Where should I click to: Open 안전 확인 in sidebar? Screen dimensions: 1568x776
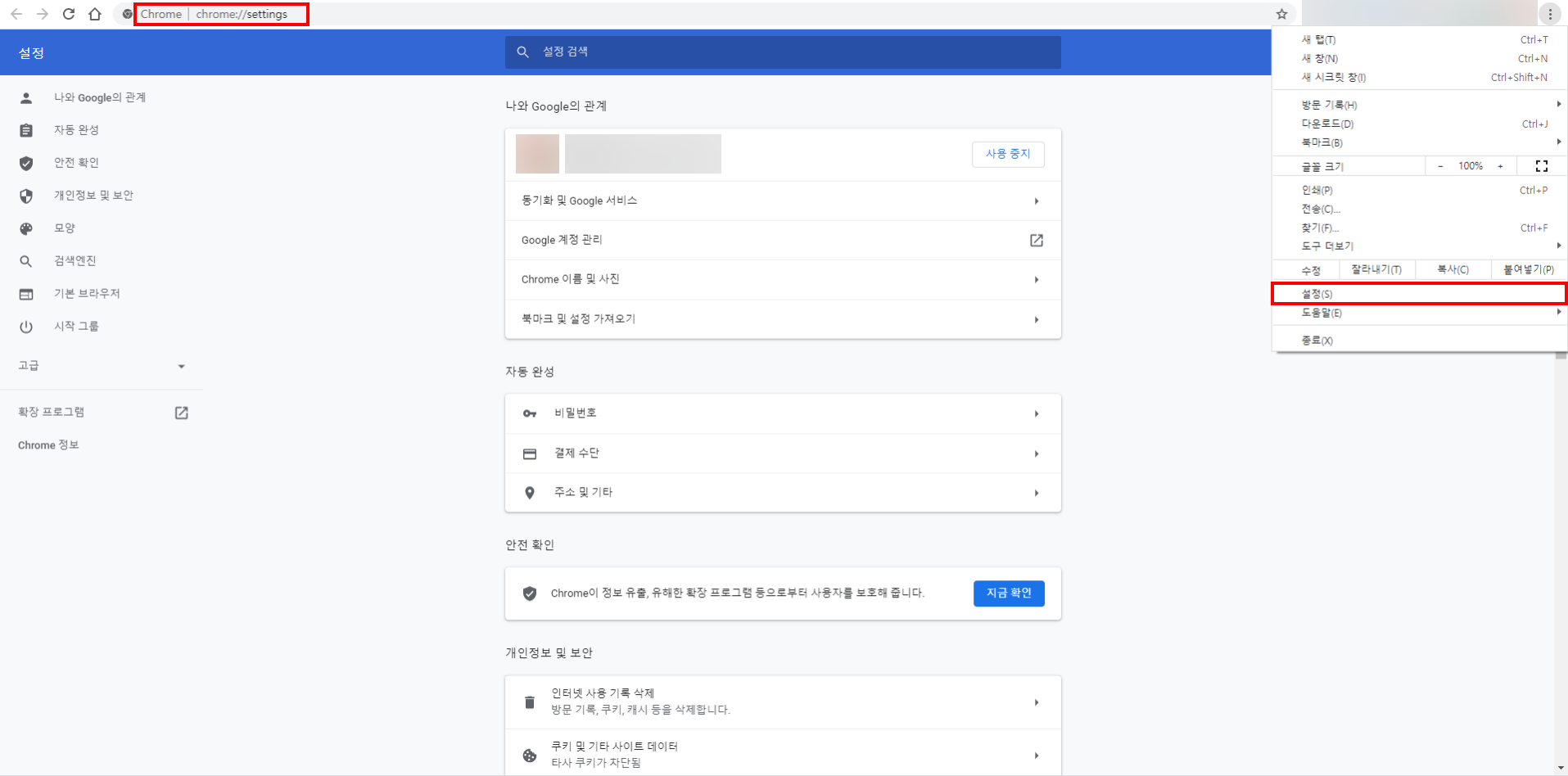pyautogui.click(x=76, y=163)
